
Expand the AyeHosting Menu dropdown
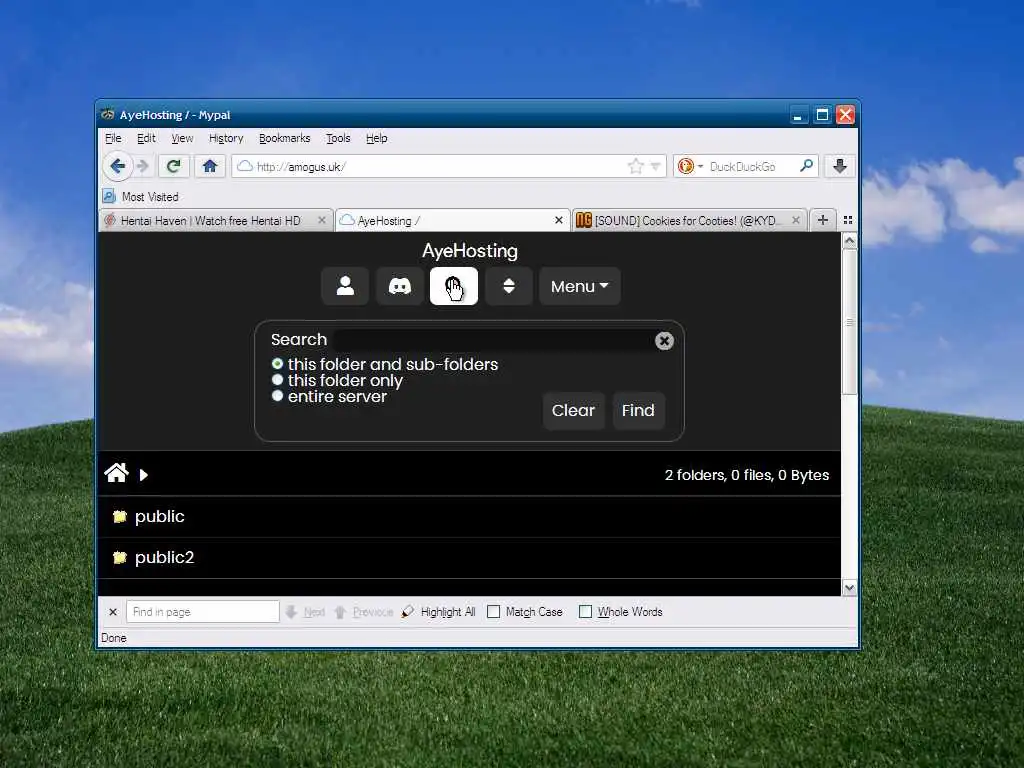579,286
